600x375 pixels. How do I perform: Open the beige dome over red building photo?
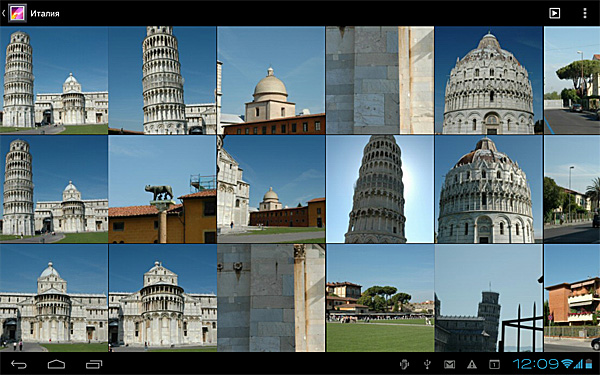click(x=271, y=80)
